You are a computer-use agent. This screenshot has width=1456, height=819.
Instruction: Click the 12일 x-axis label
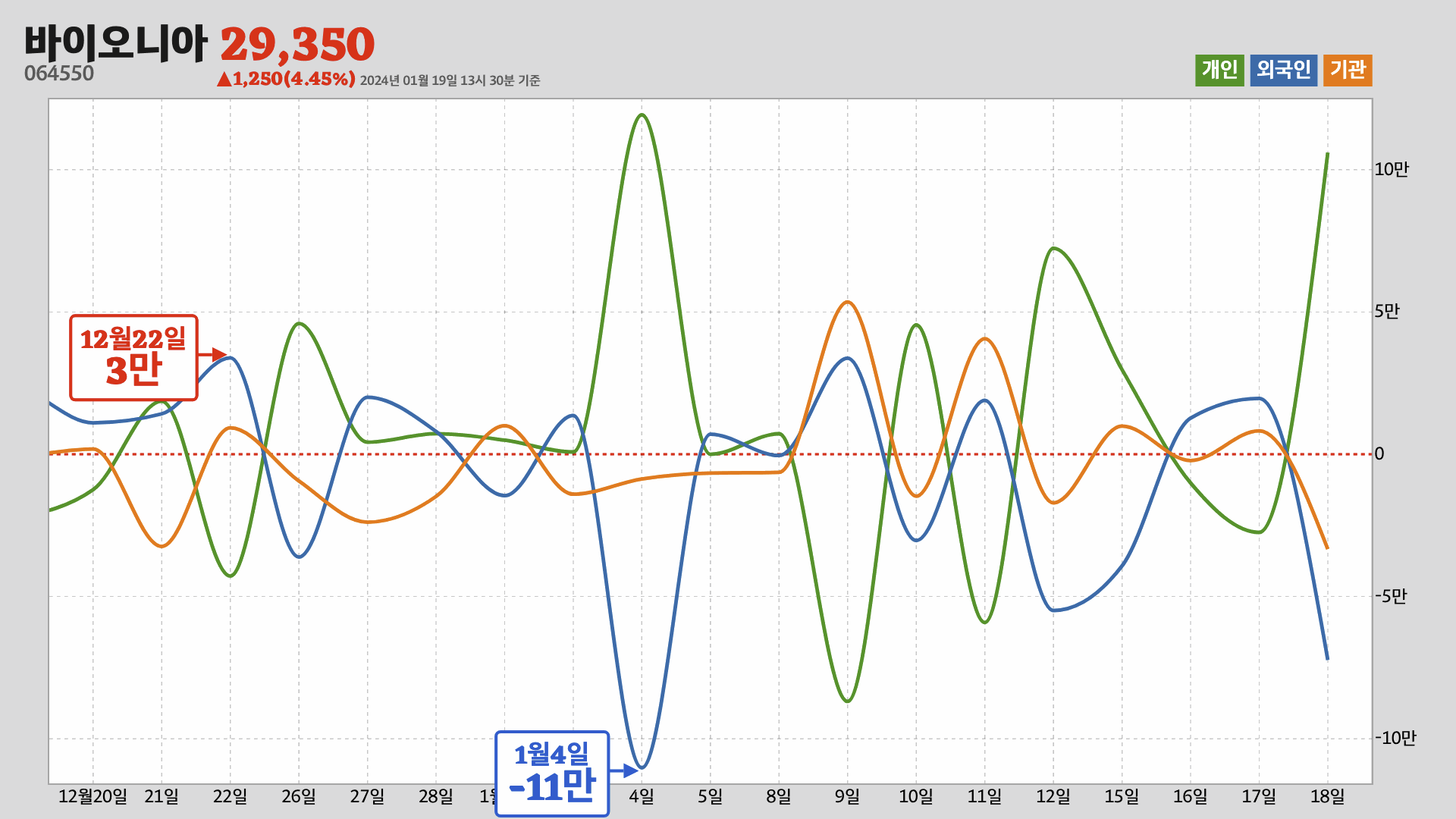[1053, 797]
